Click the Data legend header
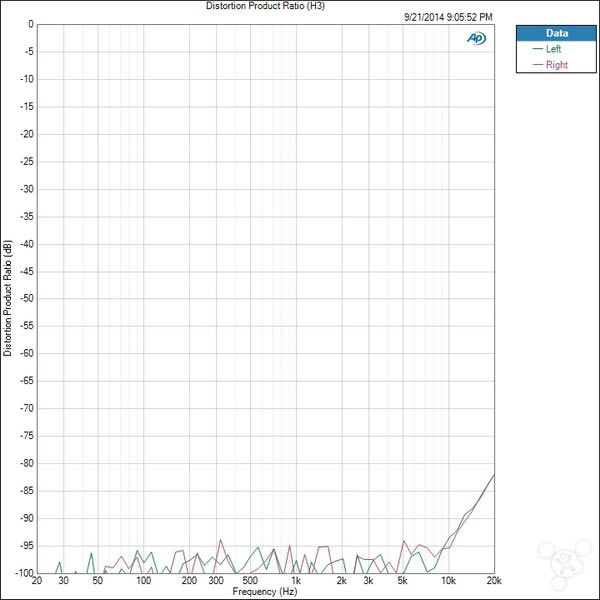This screenshot has height=600, width=600. pyautogui.click(x=557, y=32)
